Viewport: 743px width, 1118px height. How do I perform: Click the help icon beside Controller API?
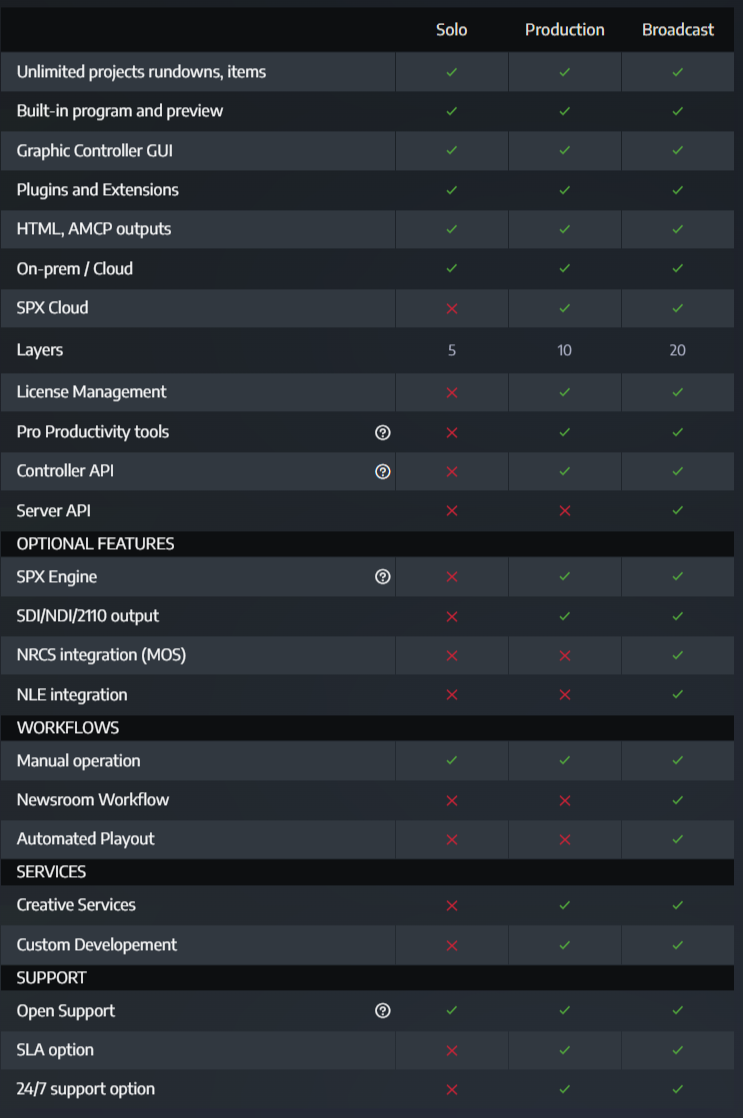pos(382,471)
